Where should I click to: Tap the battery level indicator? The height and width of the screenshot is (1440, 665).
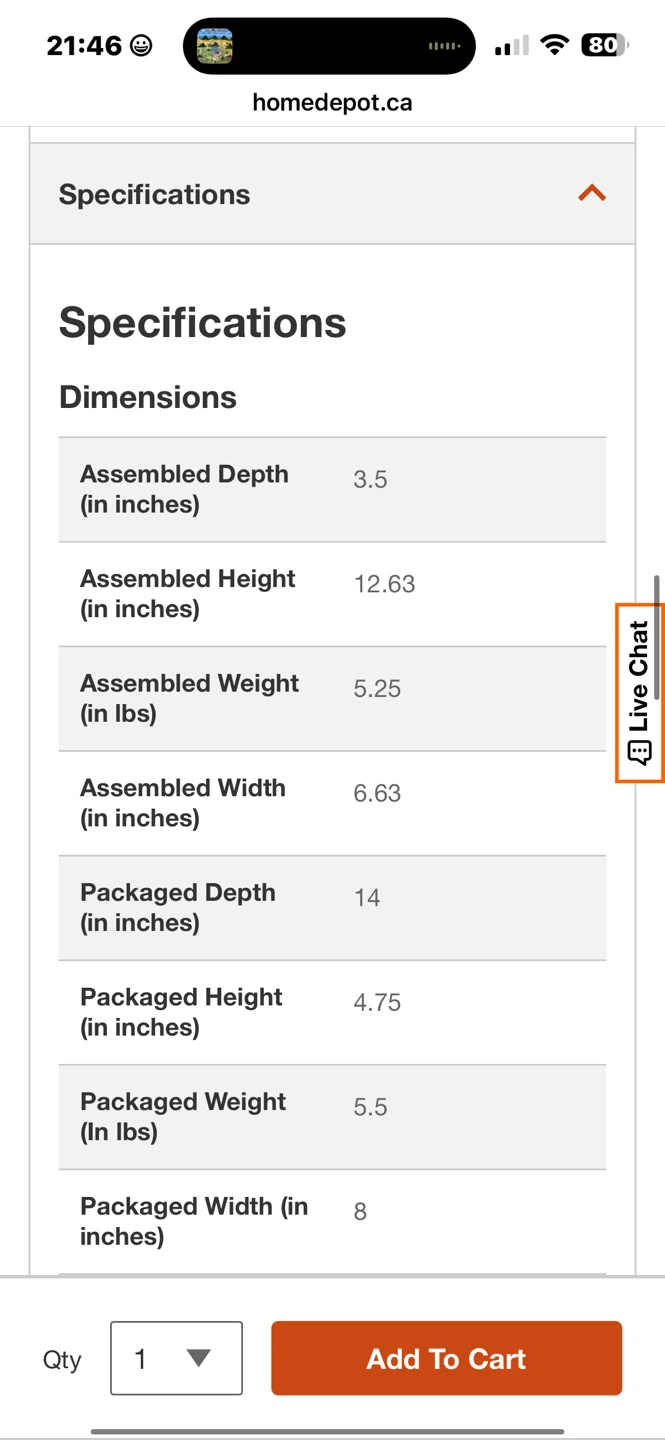[x=605, y=45]
